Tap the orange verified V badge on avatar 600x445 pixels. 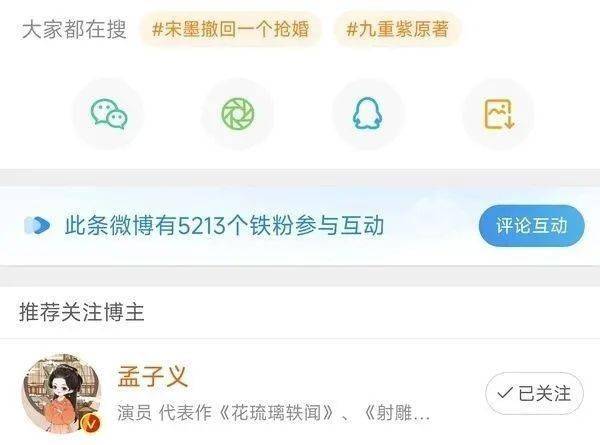(x=91, y=423)
